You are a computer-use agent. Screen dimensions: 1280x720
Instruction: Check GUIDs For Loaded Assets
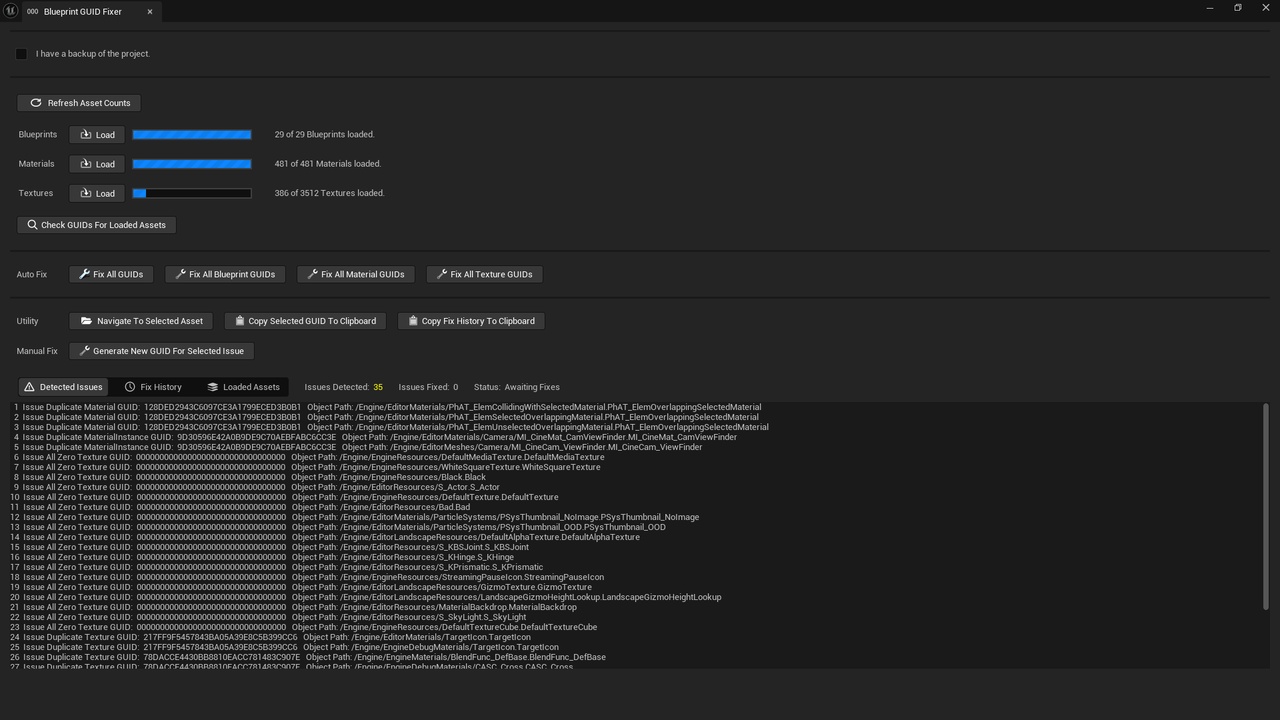pos(97,225)
